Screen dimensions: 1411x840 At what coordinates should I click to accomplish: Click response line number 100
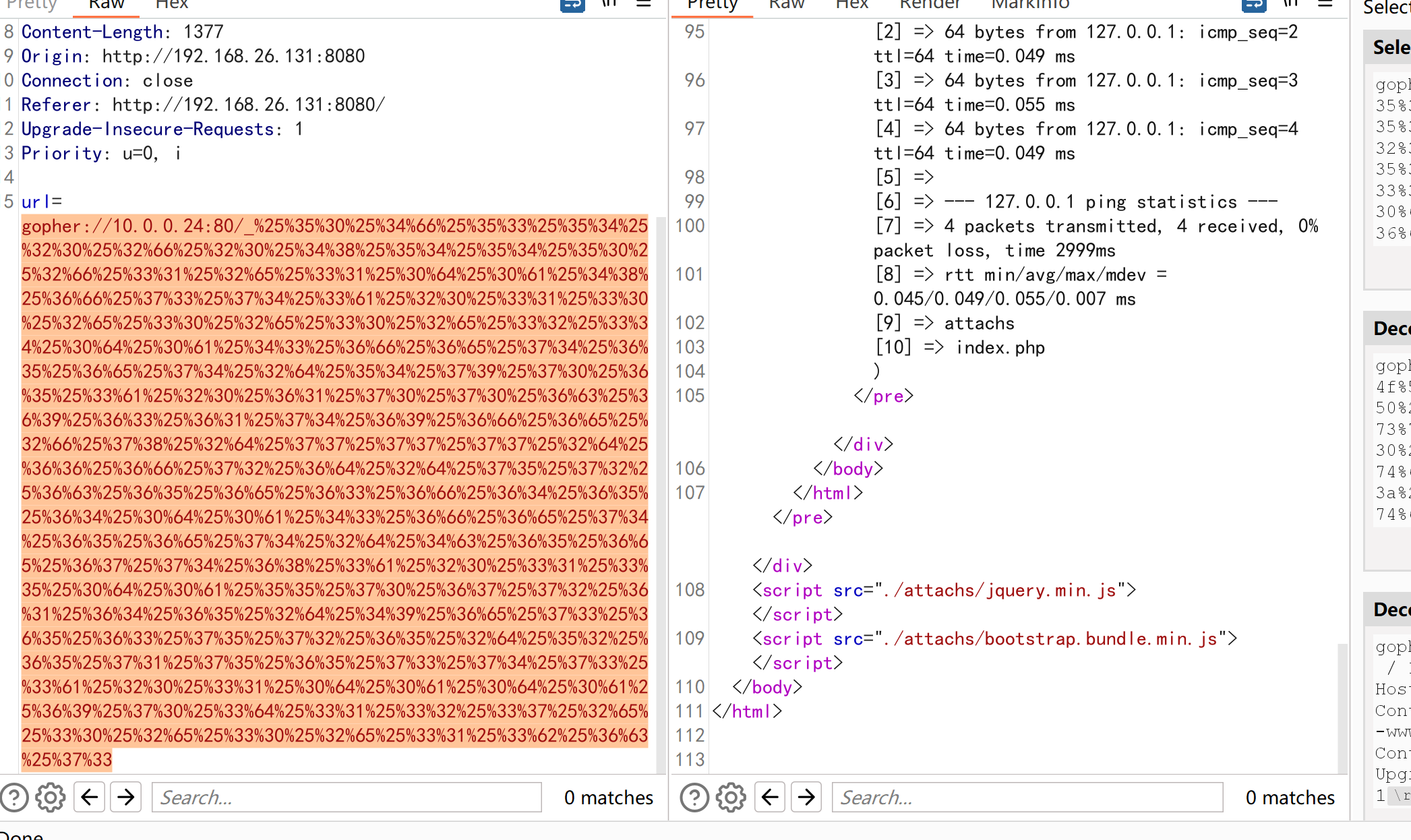[690, 226]
